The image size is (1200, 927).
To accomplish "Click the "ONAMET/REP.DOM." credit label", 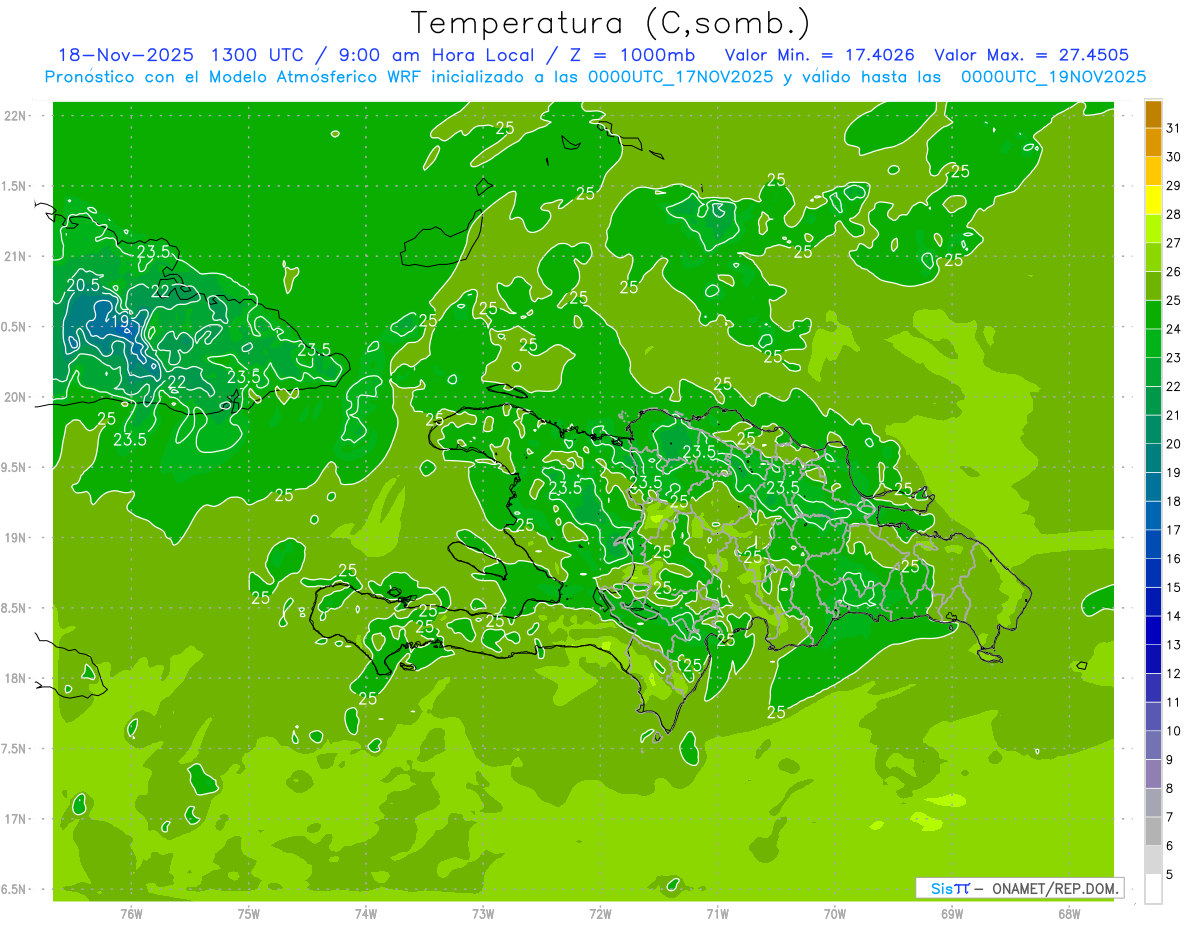I will pyautogui.click(x=1053, y=888).
